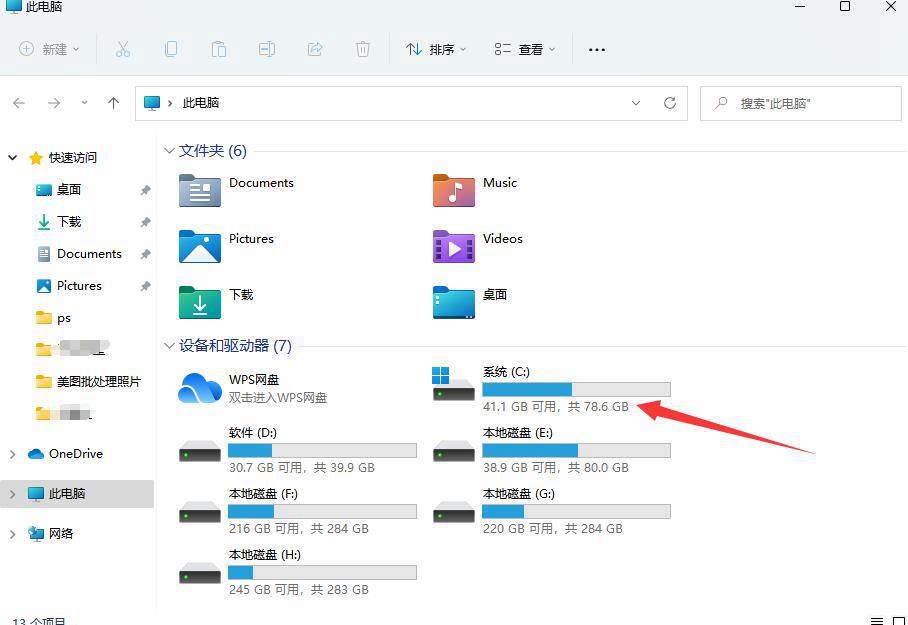This screenshot has width=908, height=625.
Task: Select the Cut icon in the toolbar
Action: point(122,48)
